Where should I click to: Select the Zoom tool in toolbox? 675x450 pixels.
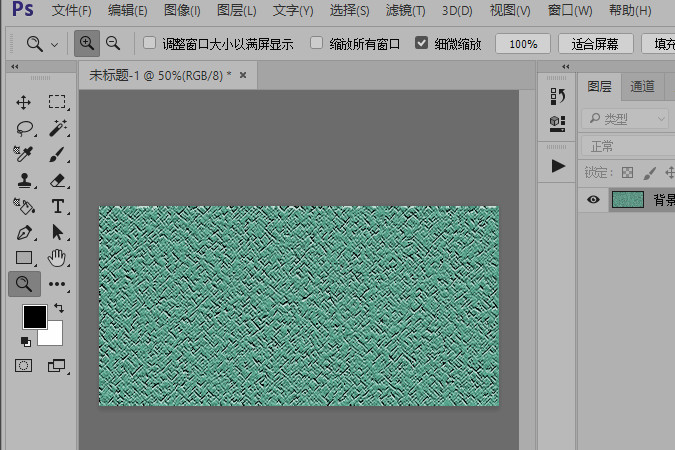coord(24,284)
